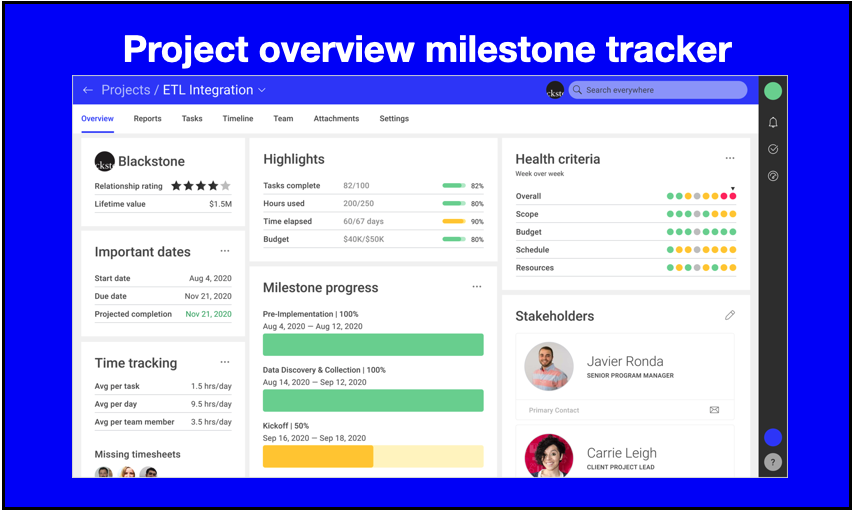Open Important dates more options menu
Image resolution: width=854 pixels, height=511 pixels.
[x=225, y=251]
